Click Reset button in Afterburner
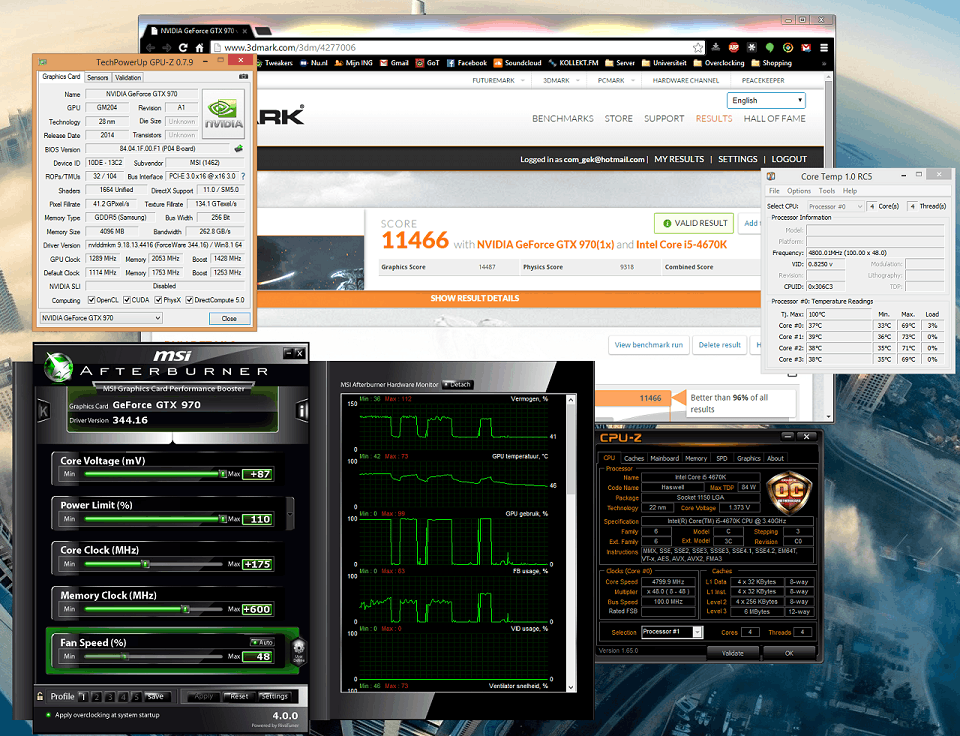 click(x=239, y=696)
